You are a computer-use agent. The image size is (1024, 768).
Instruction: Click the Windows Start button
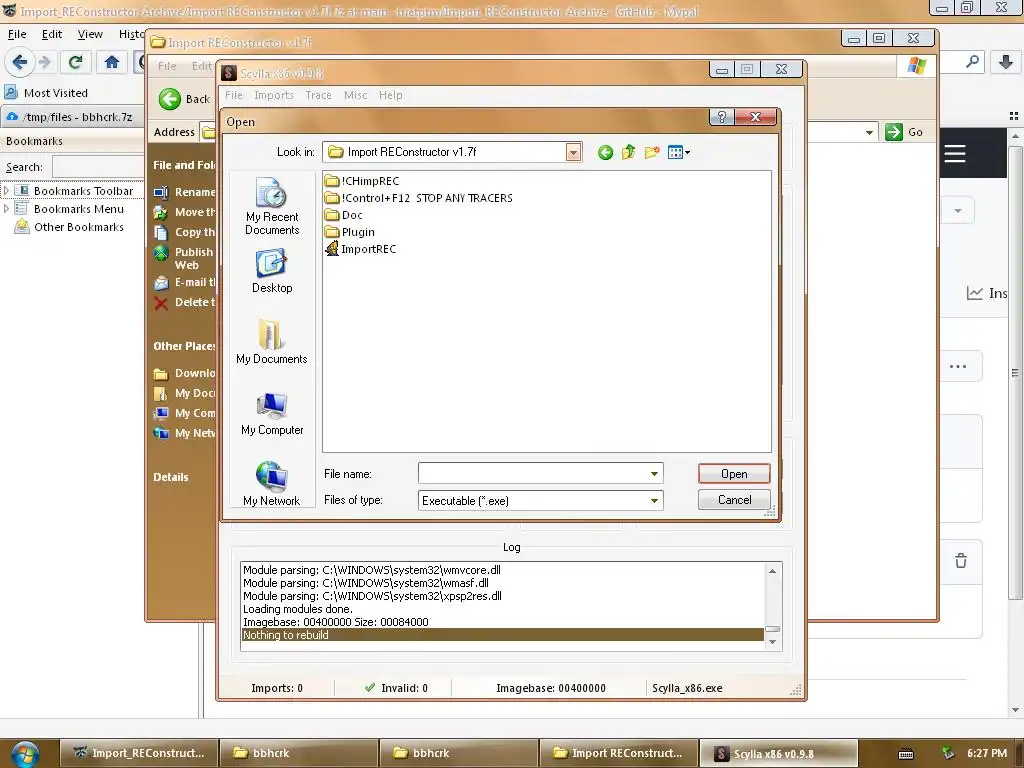point(25,754)
